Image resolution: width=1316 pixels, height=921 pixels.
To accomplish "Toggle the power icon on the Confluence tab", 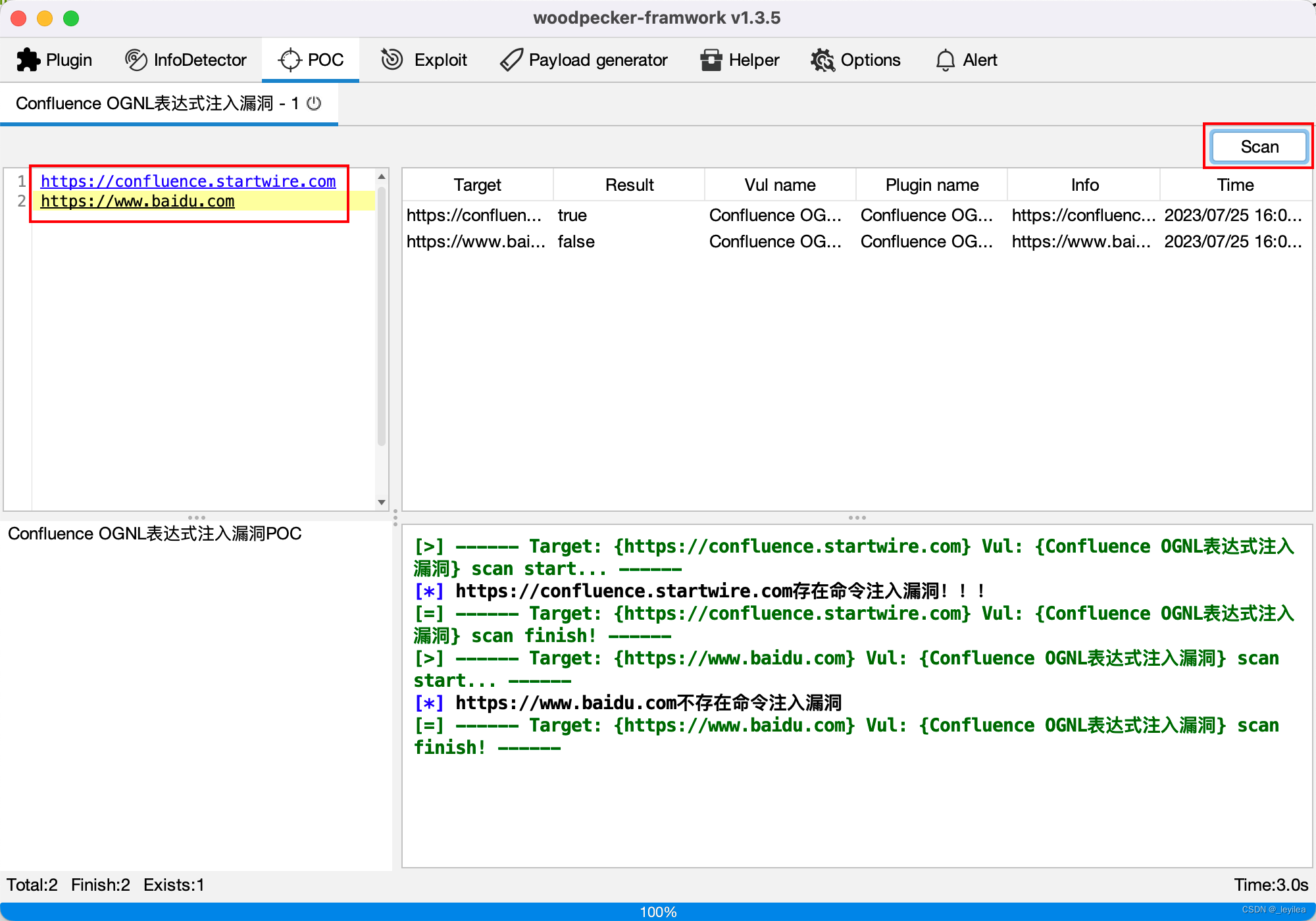I will (x=315, y=103).
